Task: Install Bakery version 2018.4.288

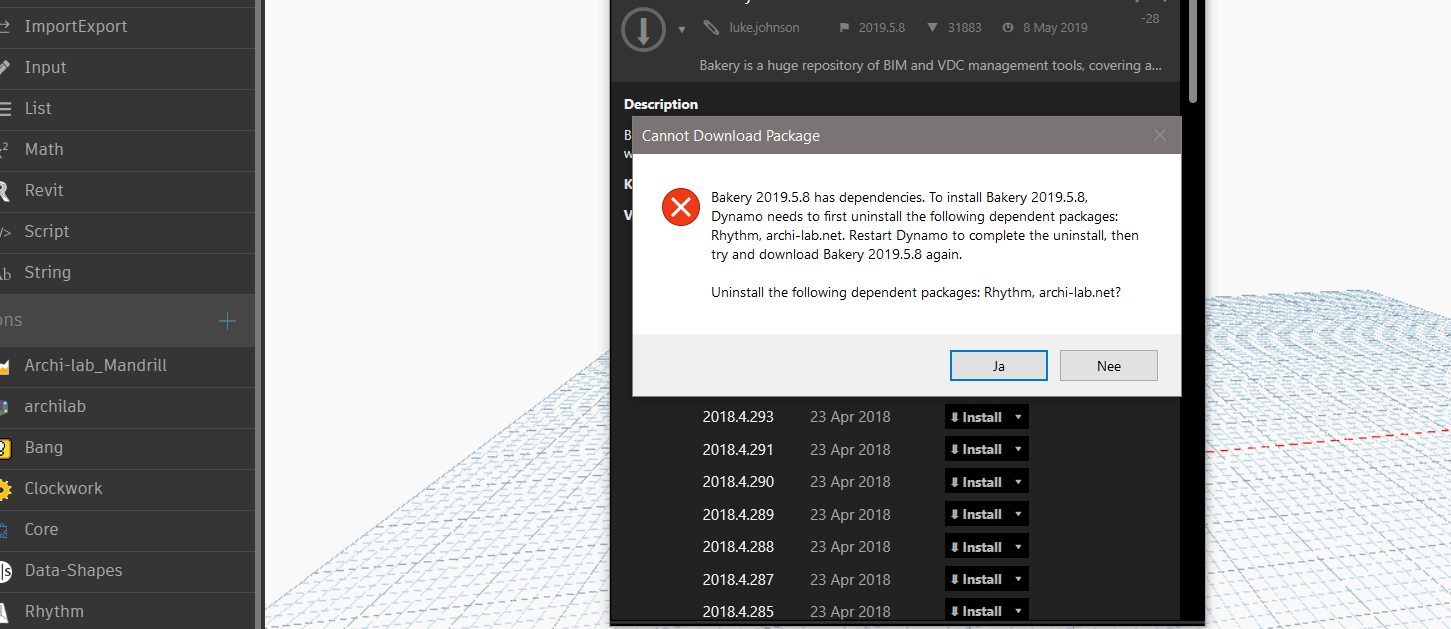Action: 976,547
